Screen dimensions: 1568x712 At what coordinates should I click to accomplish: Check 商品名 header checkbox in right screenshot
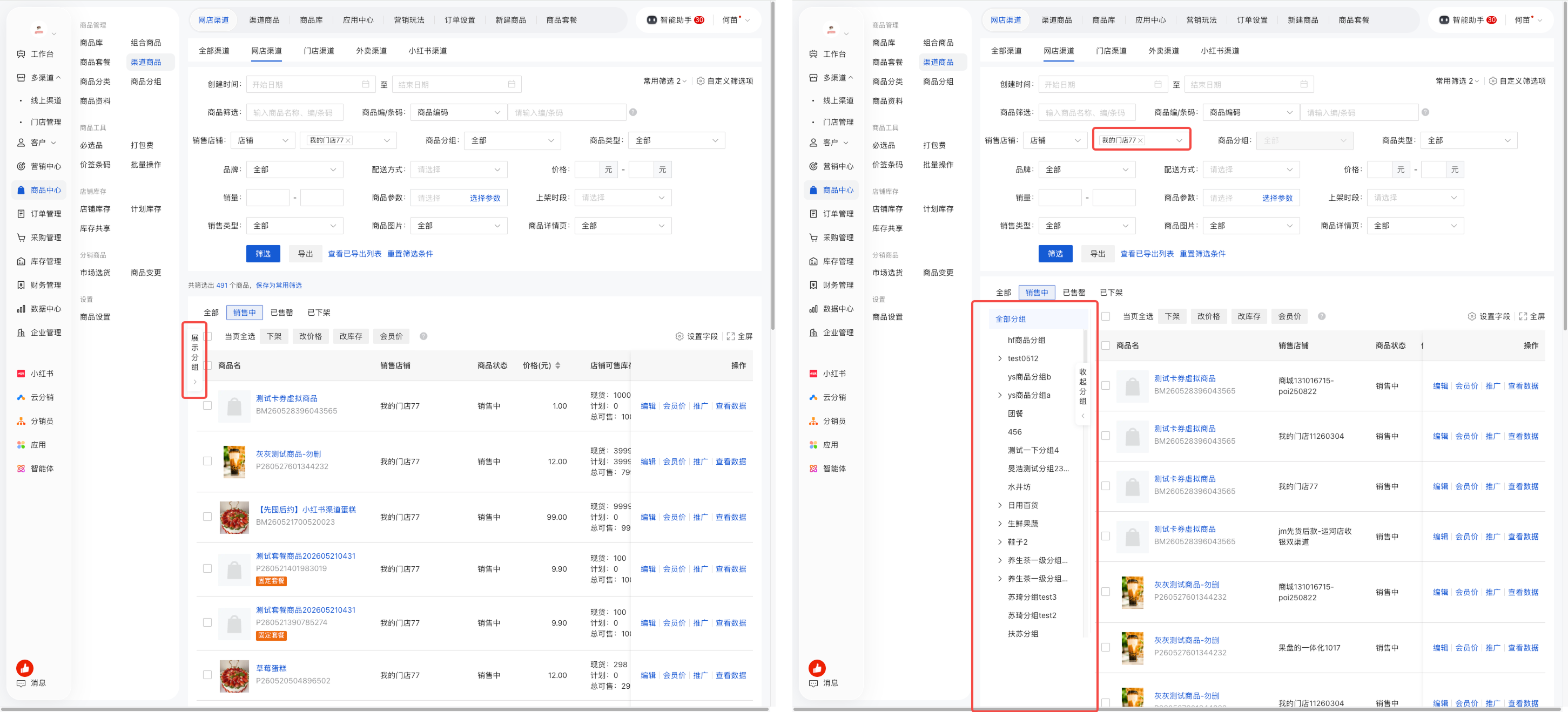point(1106,345)
